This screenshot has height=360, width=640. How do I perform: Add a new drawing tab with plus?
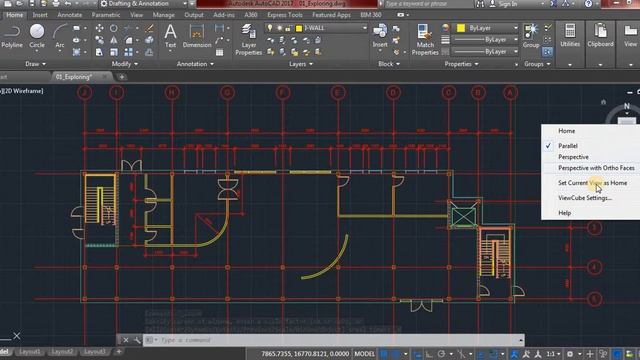tap(122, 77)
